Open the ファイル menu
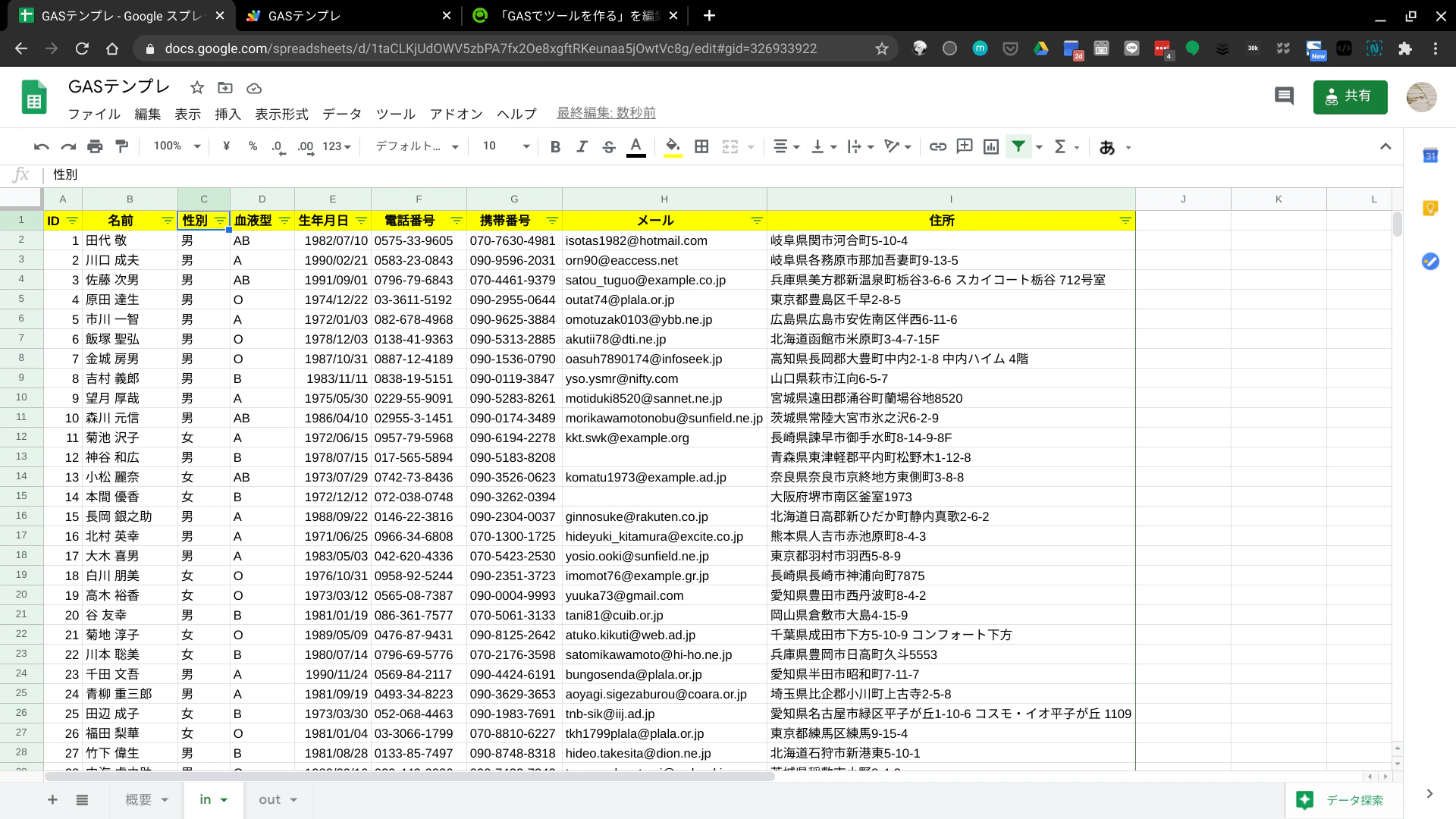Screen dimensions: 1456x819 94,114
